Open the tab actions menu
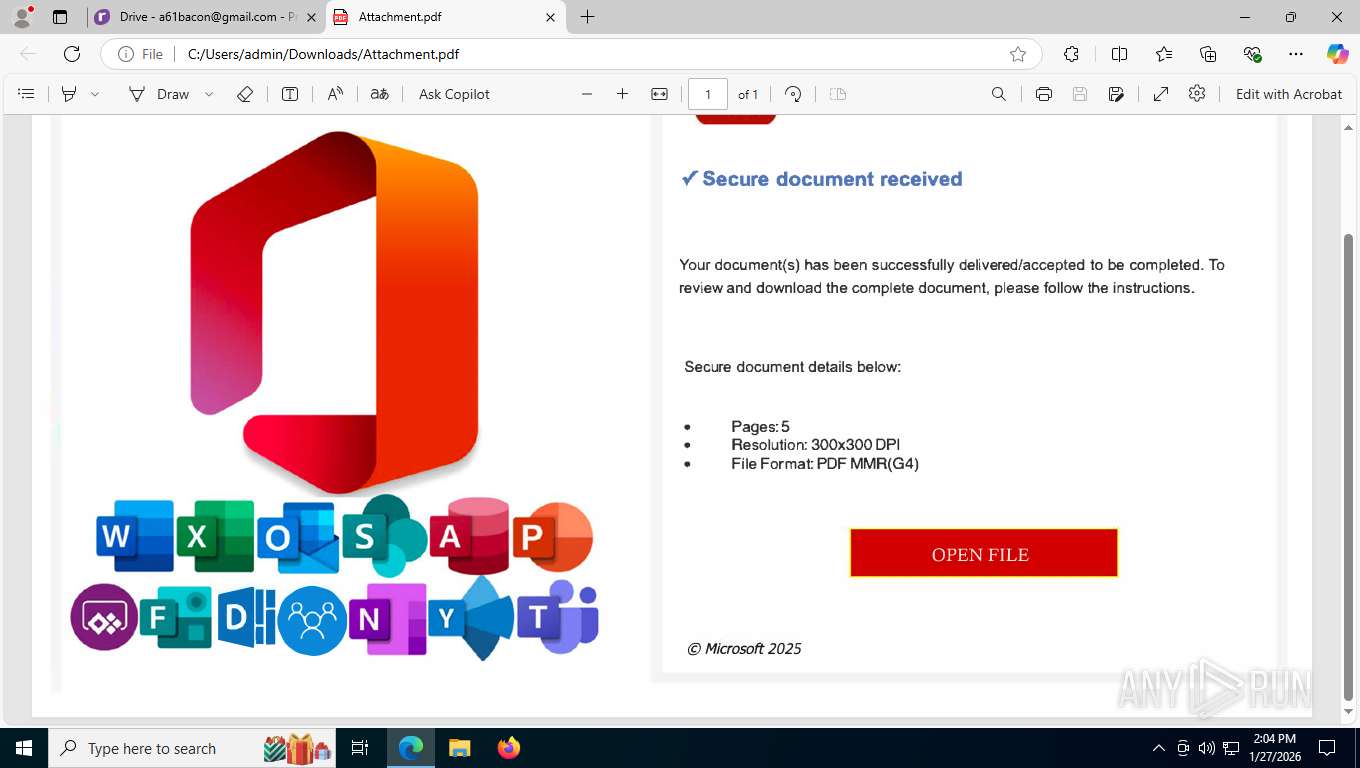 coord(60,17)
